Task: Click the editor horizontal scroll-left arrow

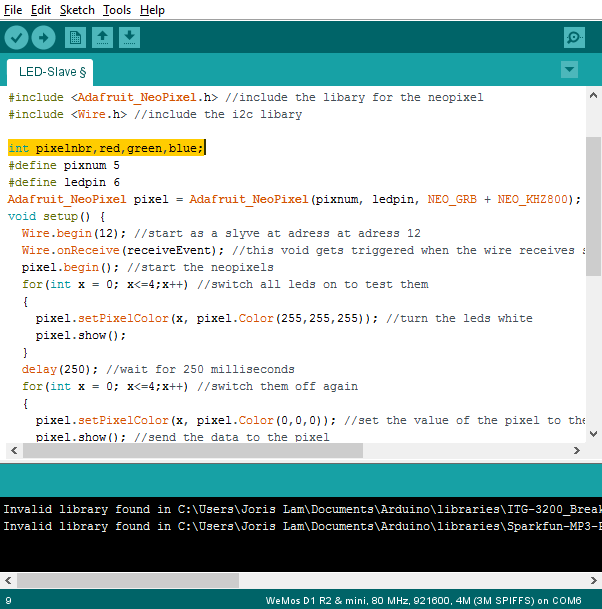Action: coord(14,451)
